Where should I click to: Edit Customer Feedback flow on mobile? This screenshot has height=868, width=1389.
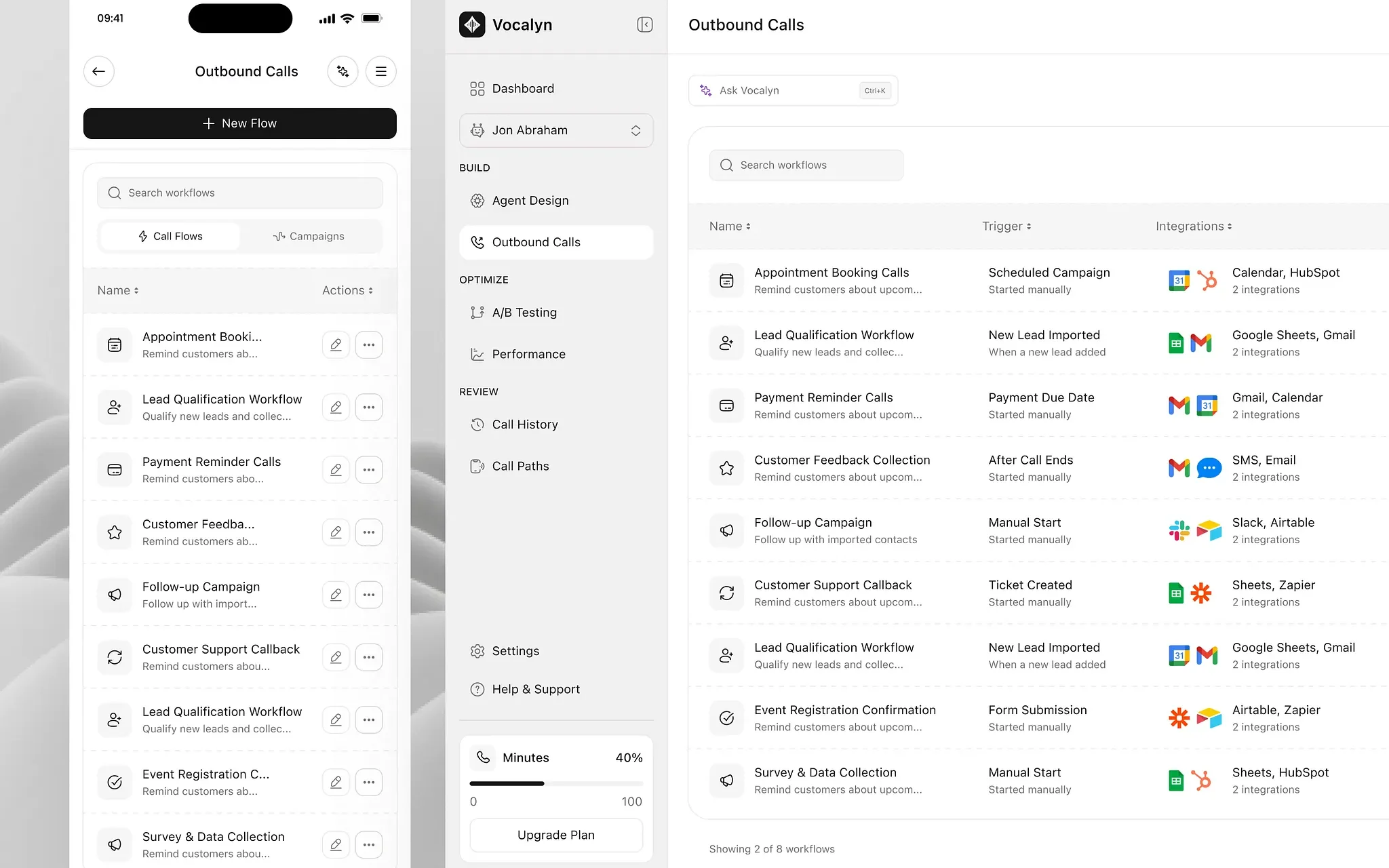pyautogui.click(x=336, y=532)
